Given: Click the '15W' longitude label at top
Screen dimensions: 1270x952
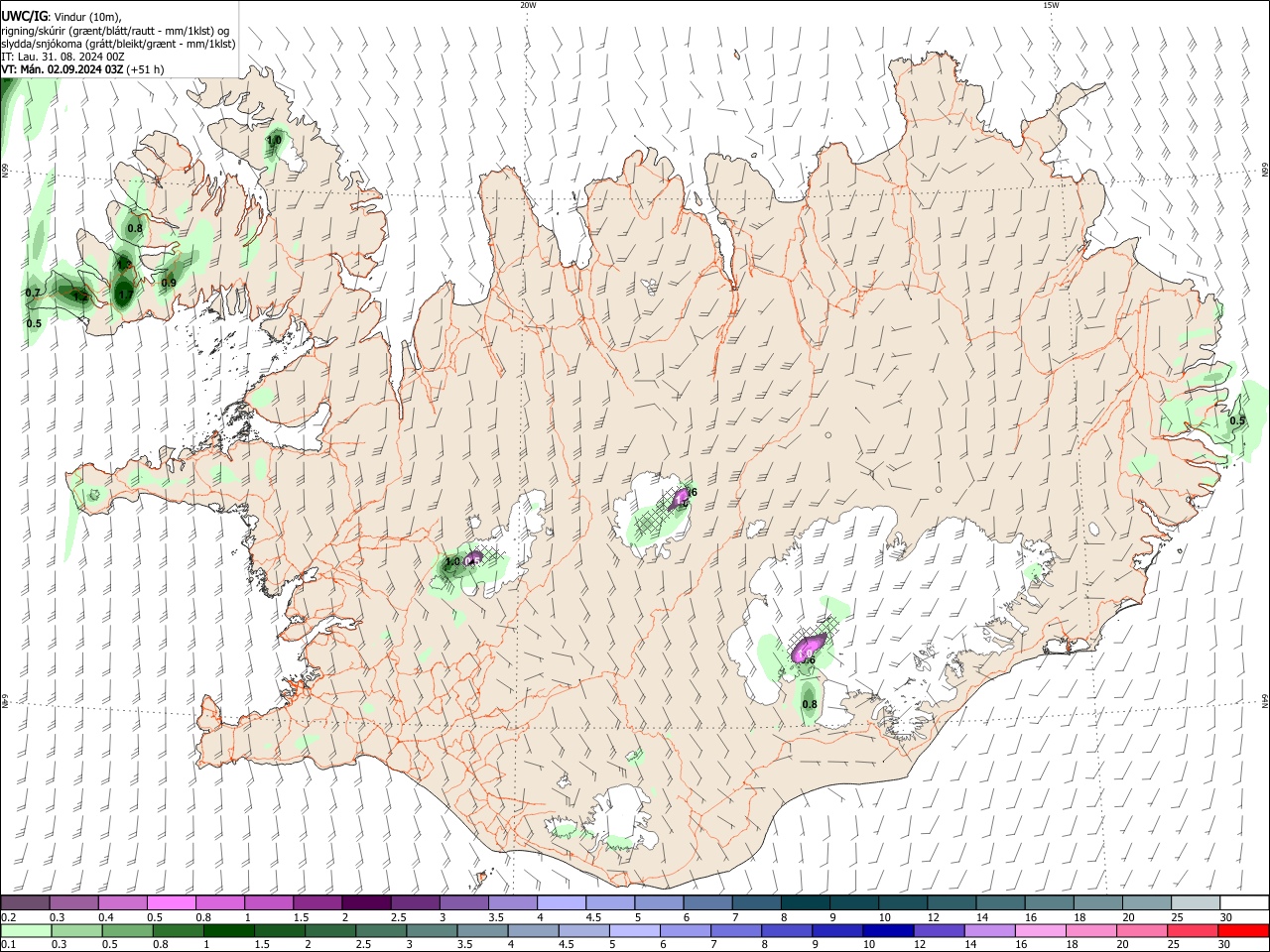Looking at the screenshot, I should (x=1051, y=5).
